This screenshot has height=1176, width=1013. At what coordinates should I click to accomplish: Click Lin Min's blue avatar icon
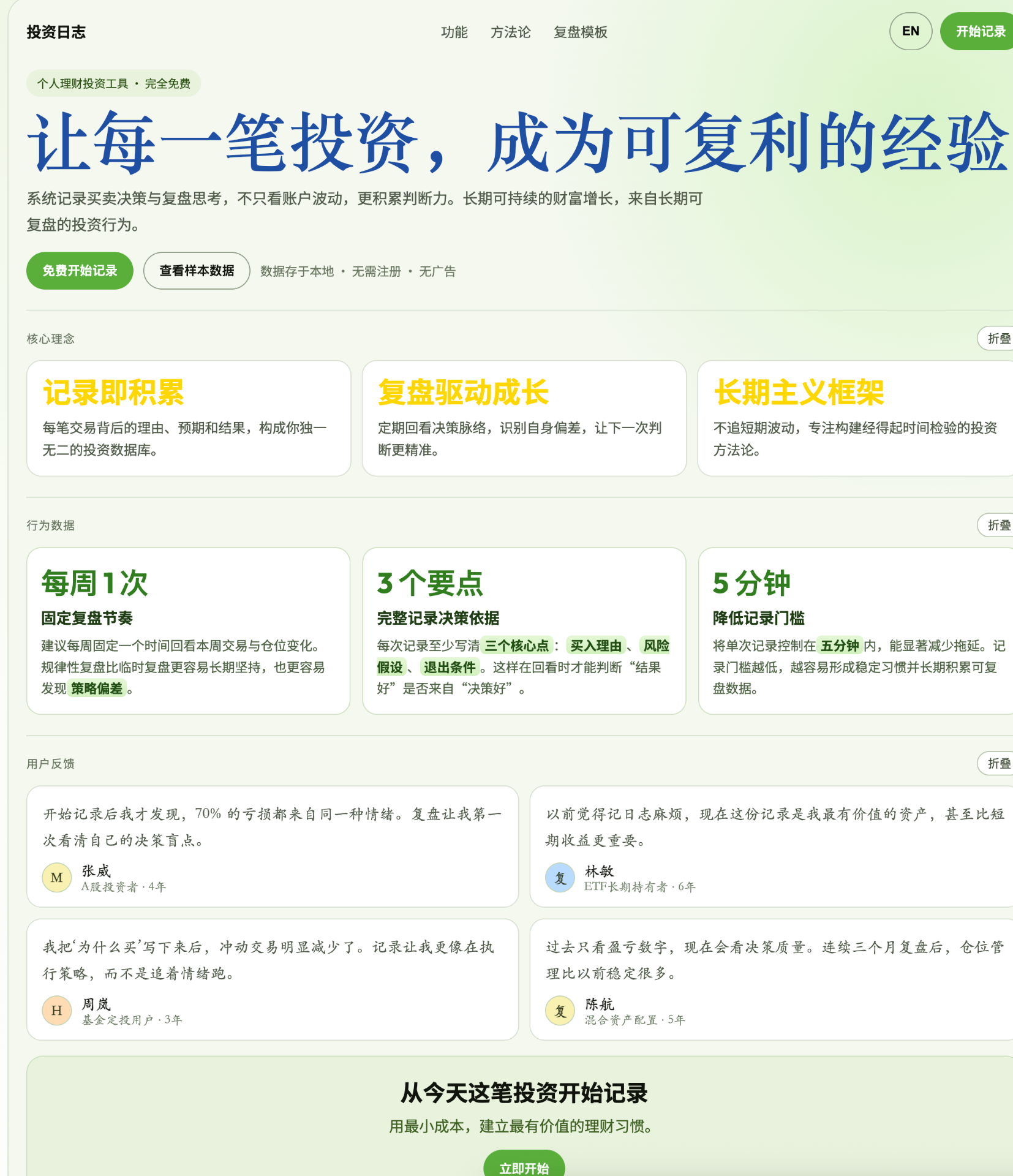pos(560,878)
